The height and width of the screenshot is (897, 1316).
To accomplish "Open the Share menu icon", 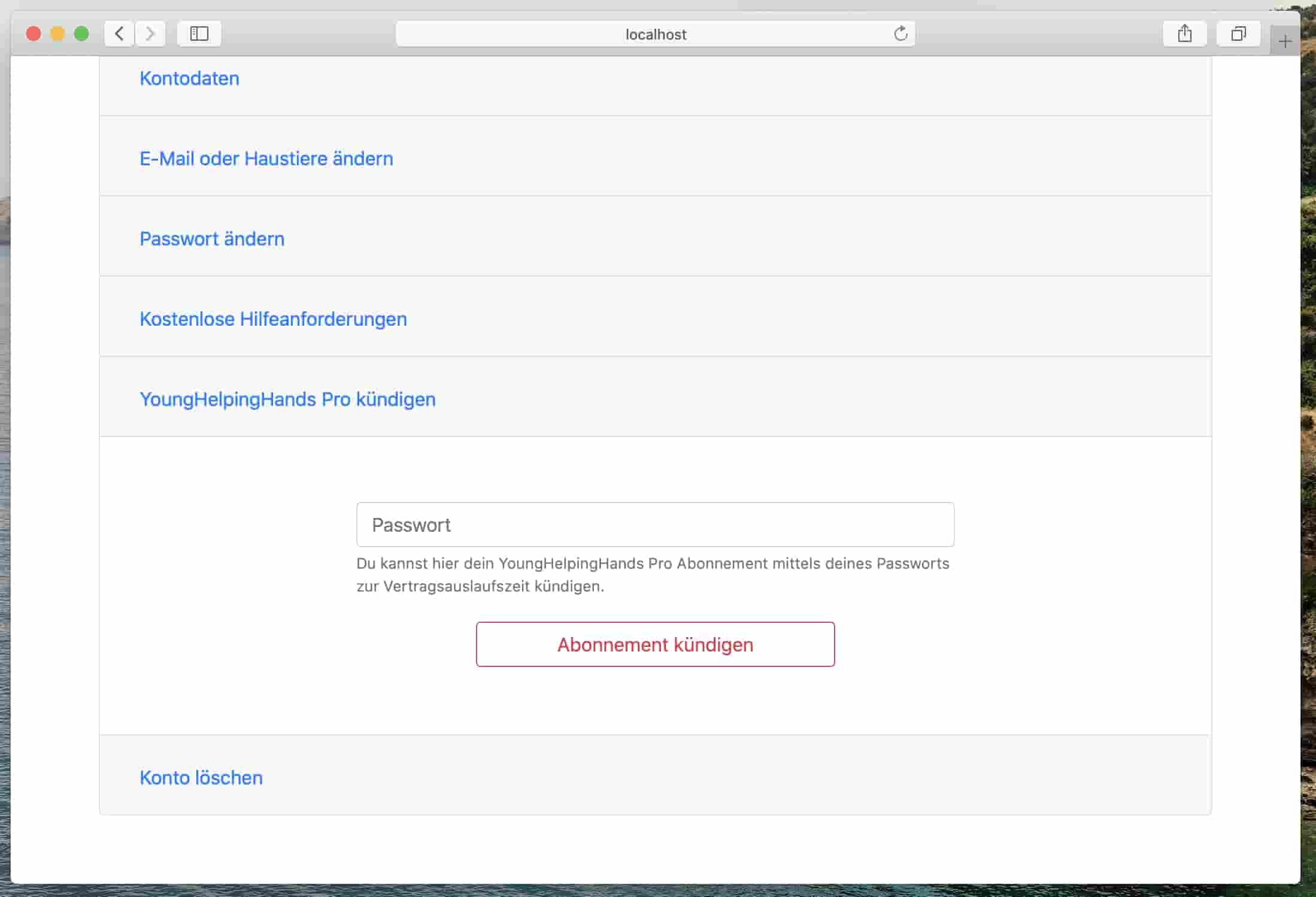I will click(1184, 34).
